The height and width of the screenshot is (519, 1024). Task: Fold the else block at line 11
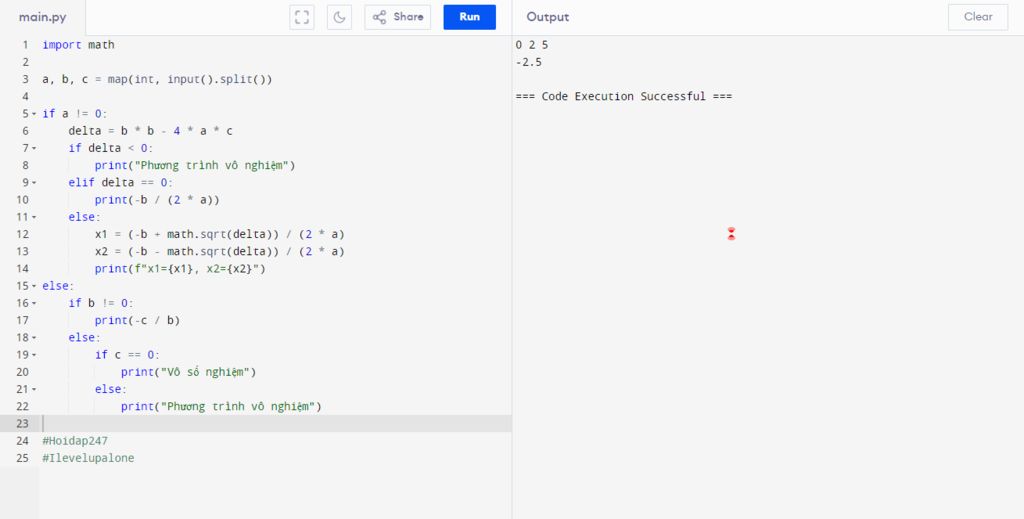pyautogui.click(x=34, y=217)
